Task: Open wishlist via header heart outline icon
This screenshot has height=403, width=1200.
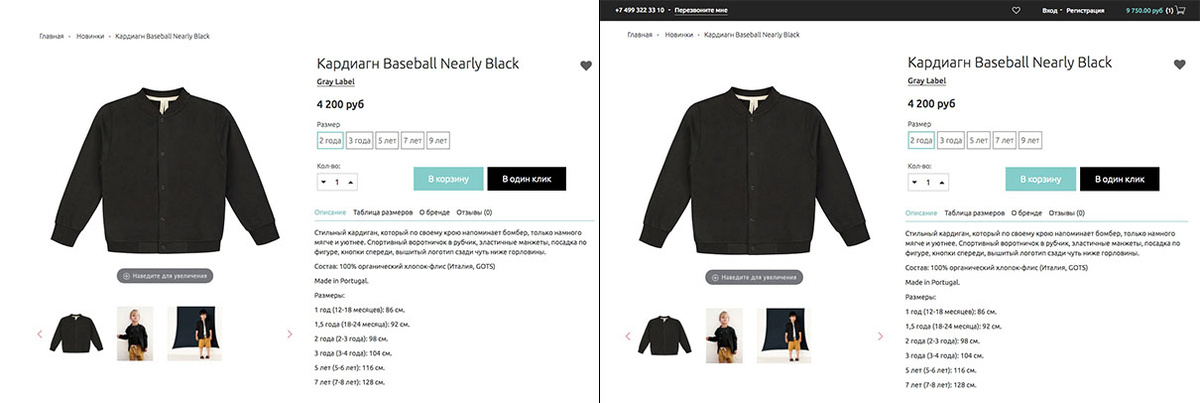Action: [x=1016, y=10]
